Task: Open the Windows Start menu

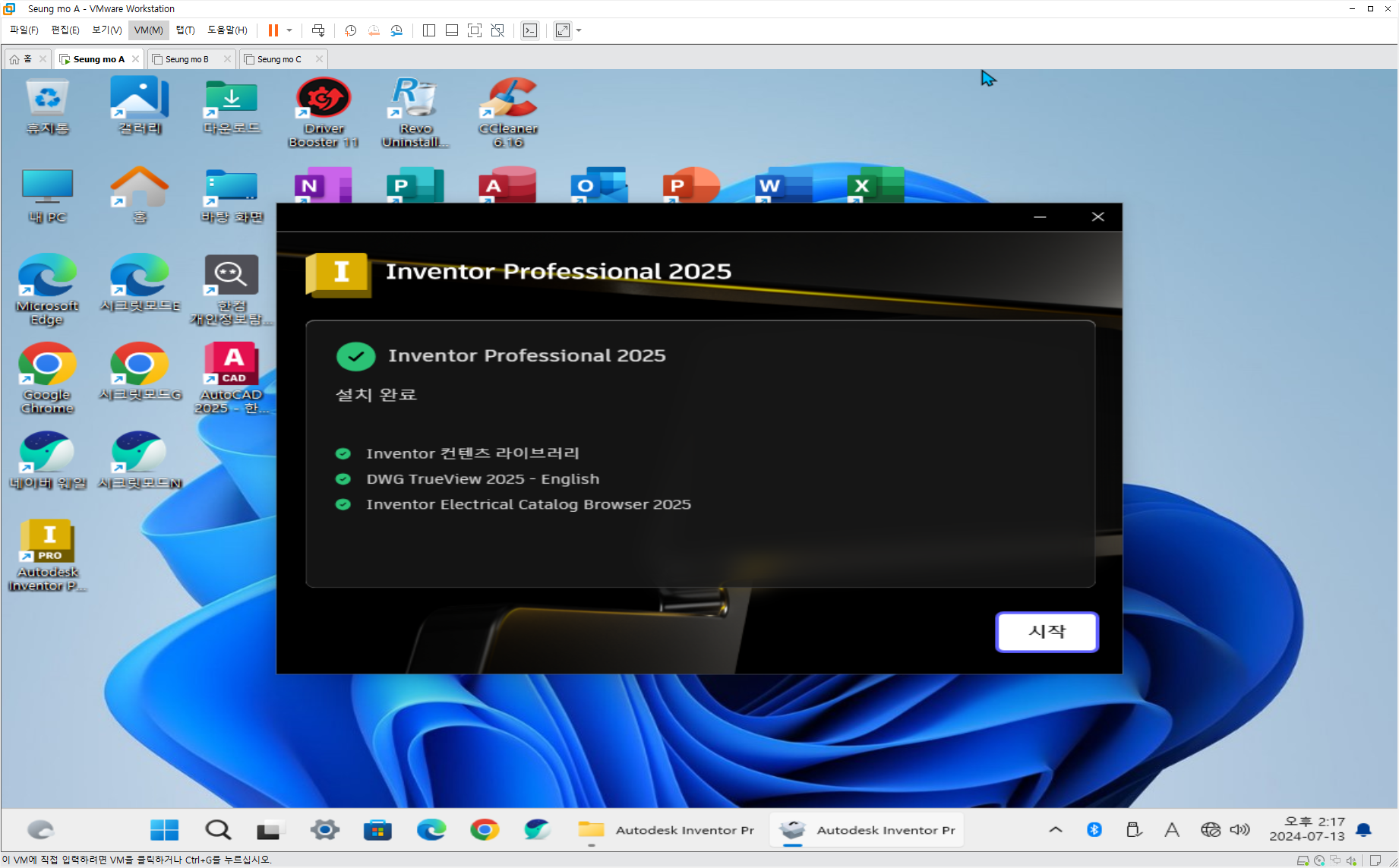Action: tap(164, 830)
